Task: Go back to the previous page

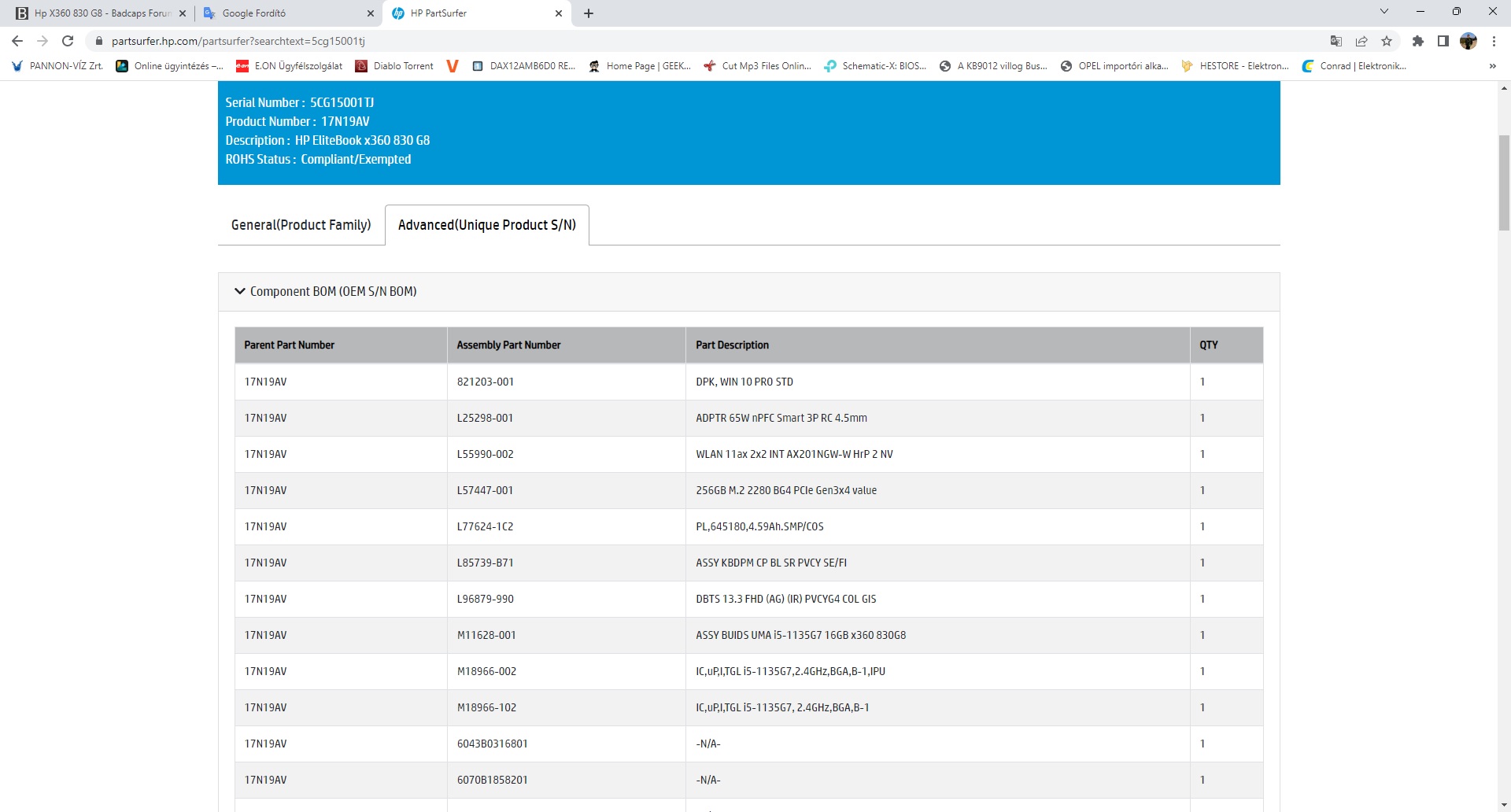Action: [x=17, y=41]
